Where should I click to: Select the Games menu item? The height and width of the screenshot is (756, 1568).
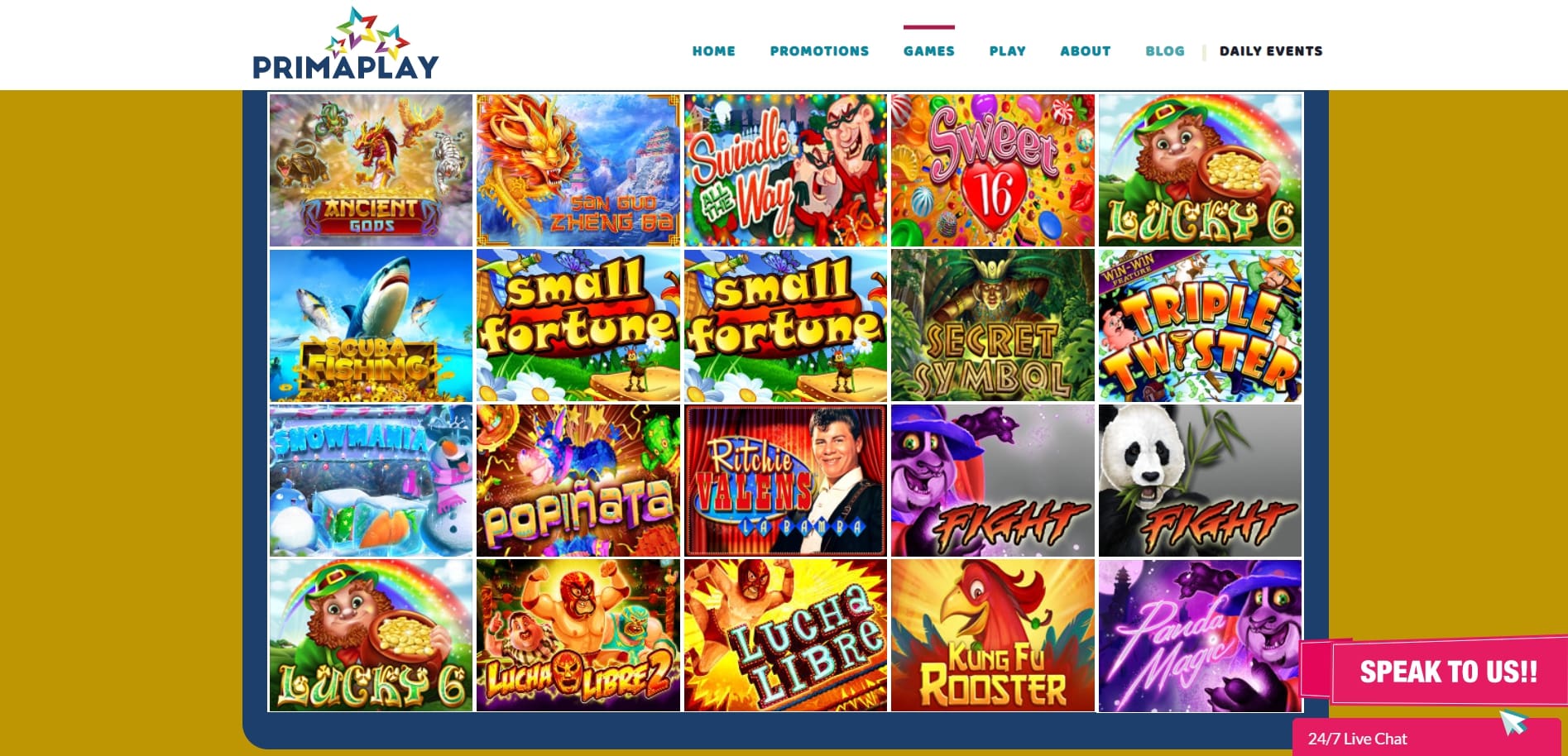pos(928,51)
